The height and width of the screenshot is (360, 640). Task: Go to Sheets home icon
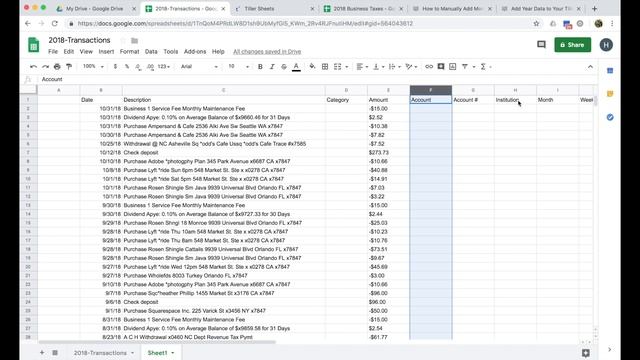[33, 45]
